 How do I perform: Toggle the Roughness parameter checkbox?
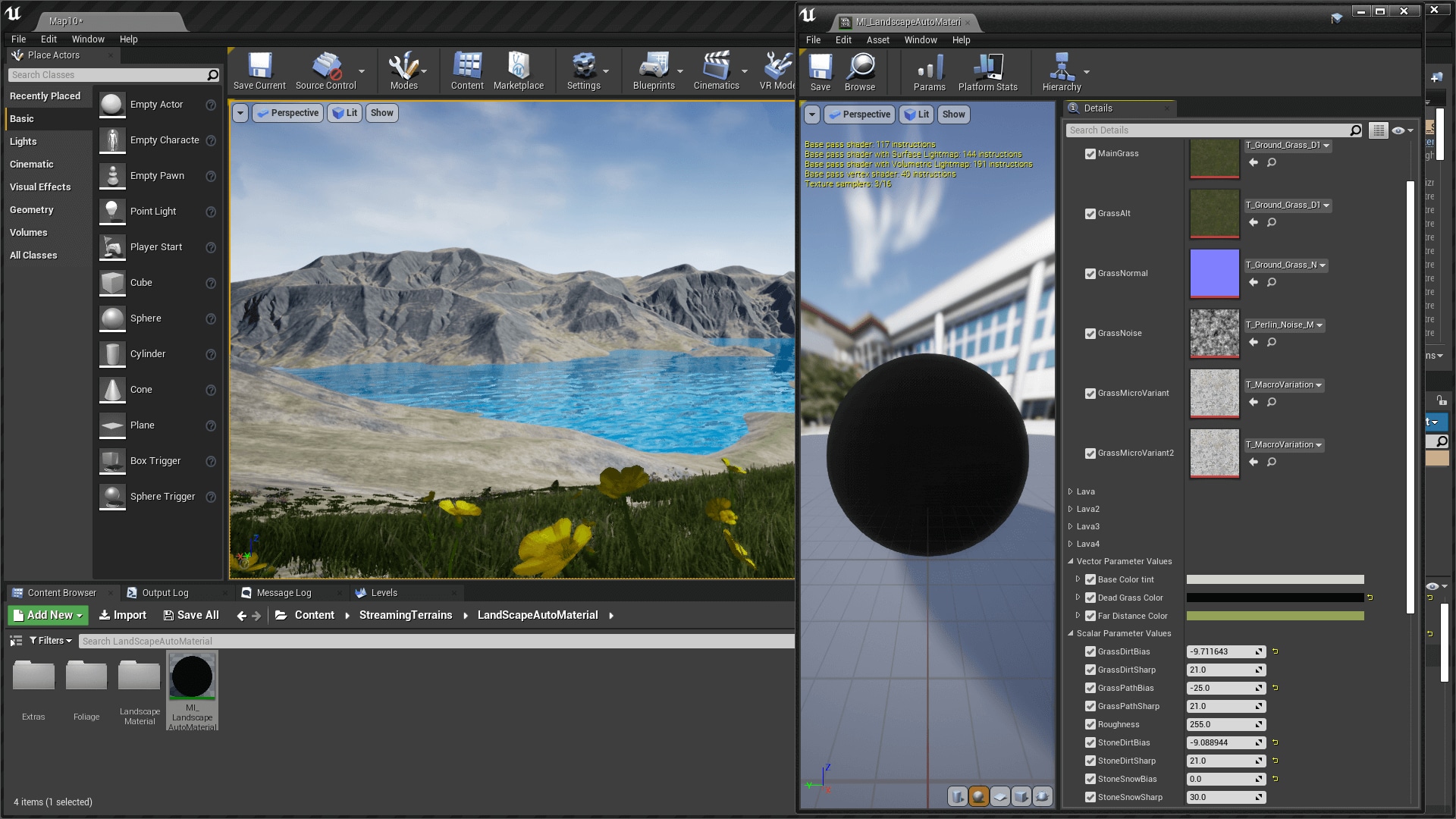point(1090,725)
